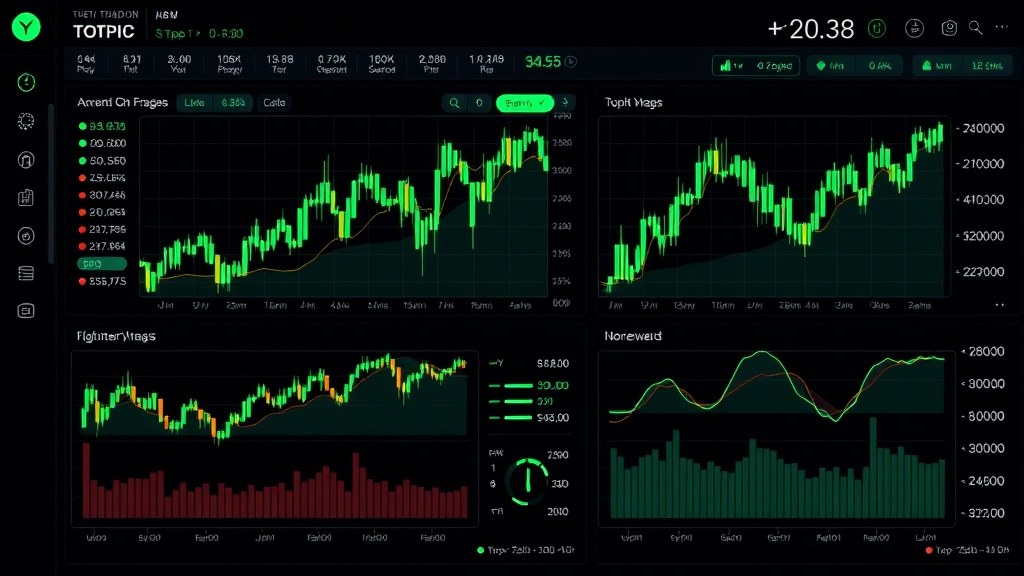The height and width of the screenshot is (576, 1024).
Task: Select the tab right of Lide
Action: tap(233, 103)
